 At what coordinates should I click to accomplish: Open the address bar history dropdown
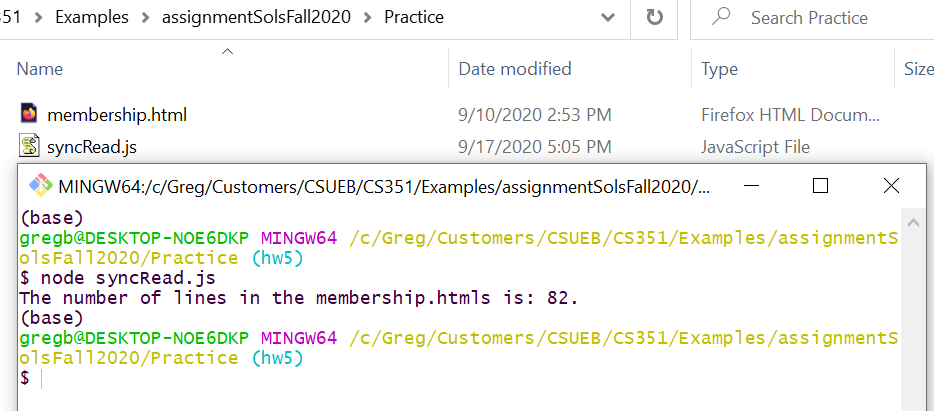click(x=608, y=17)
